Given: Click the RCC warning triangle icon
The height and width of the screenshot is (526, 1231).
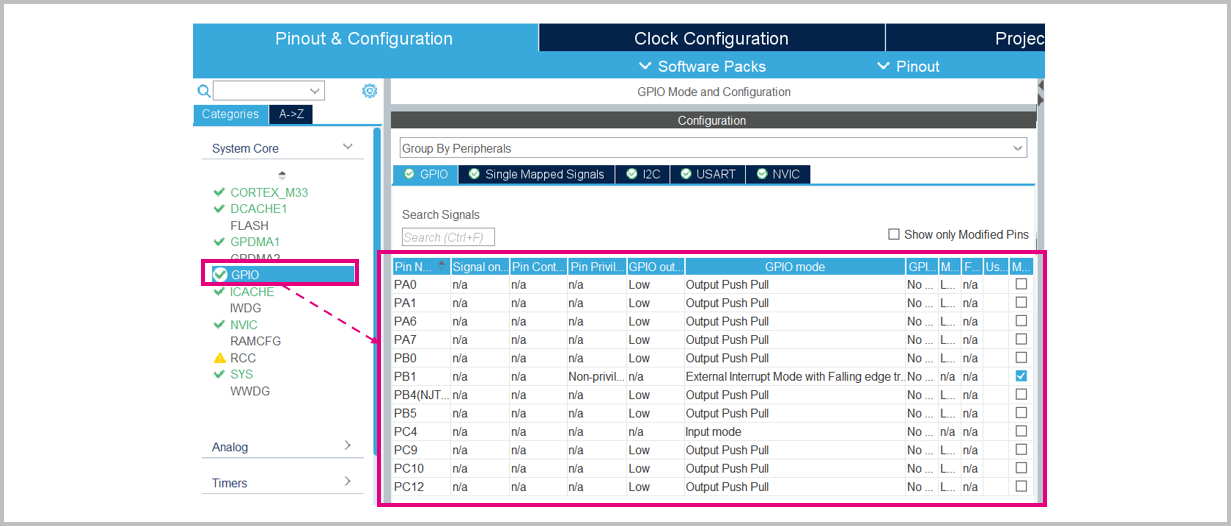Looking at the screenshot, I should (220, 358).
